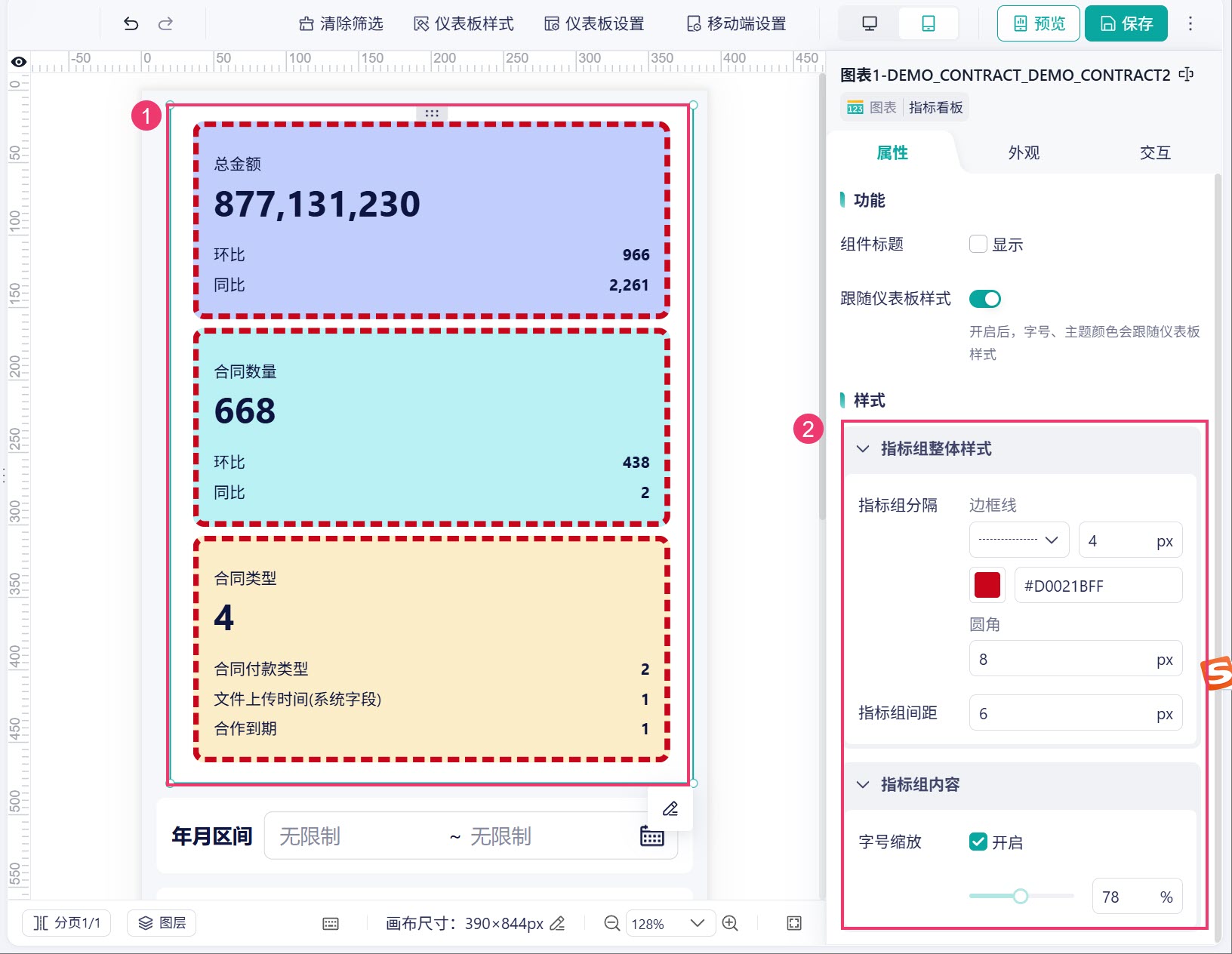Click the redo arrow icon
Screen dimensions: 1232x954
point(165,23)
